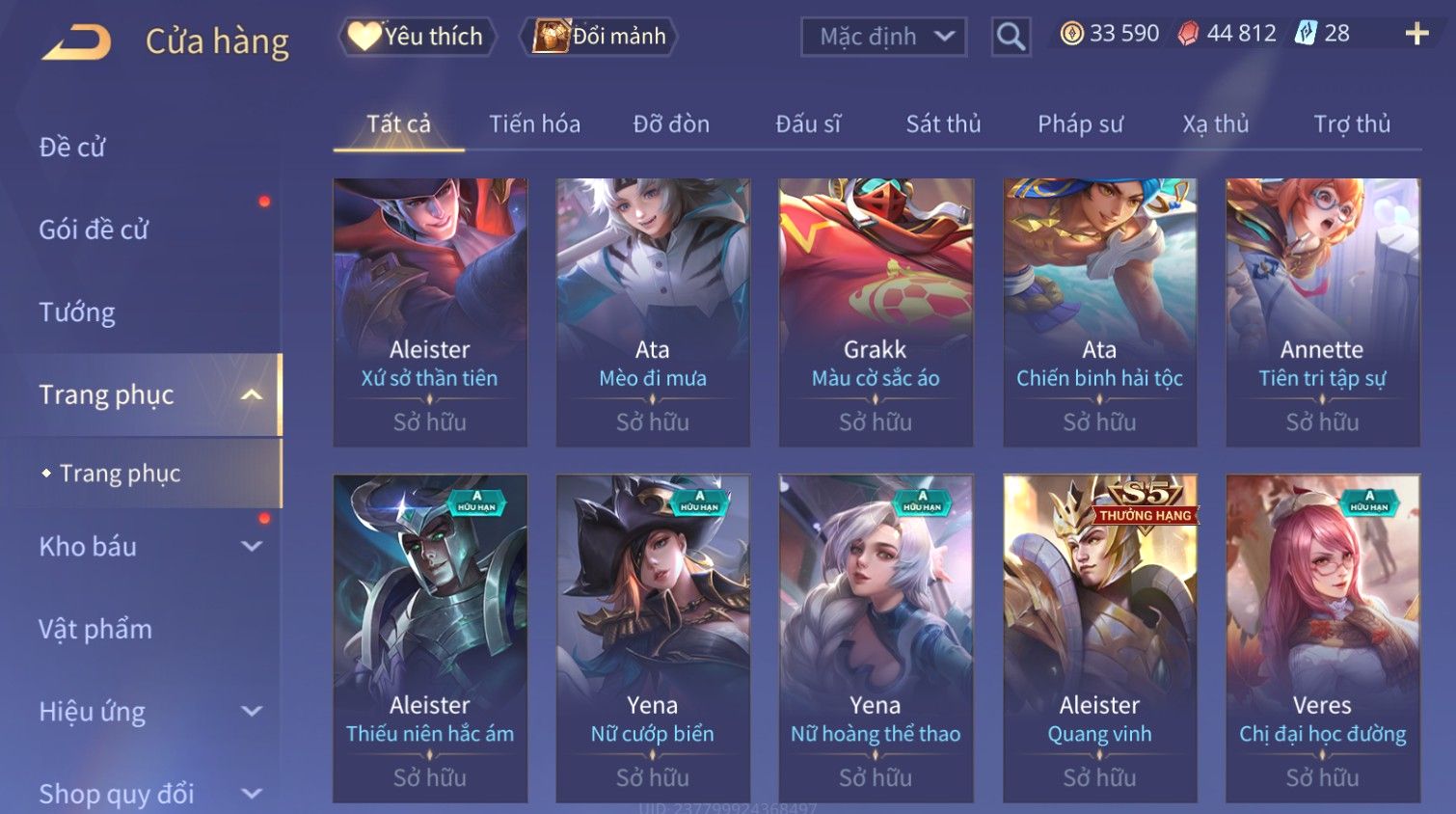Expand the Shop quy đổi section

click(252, 794)
